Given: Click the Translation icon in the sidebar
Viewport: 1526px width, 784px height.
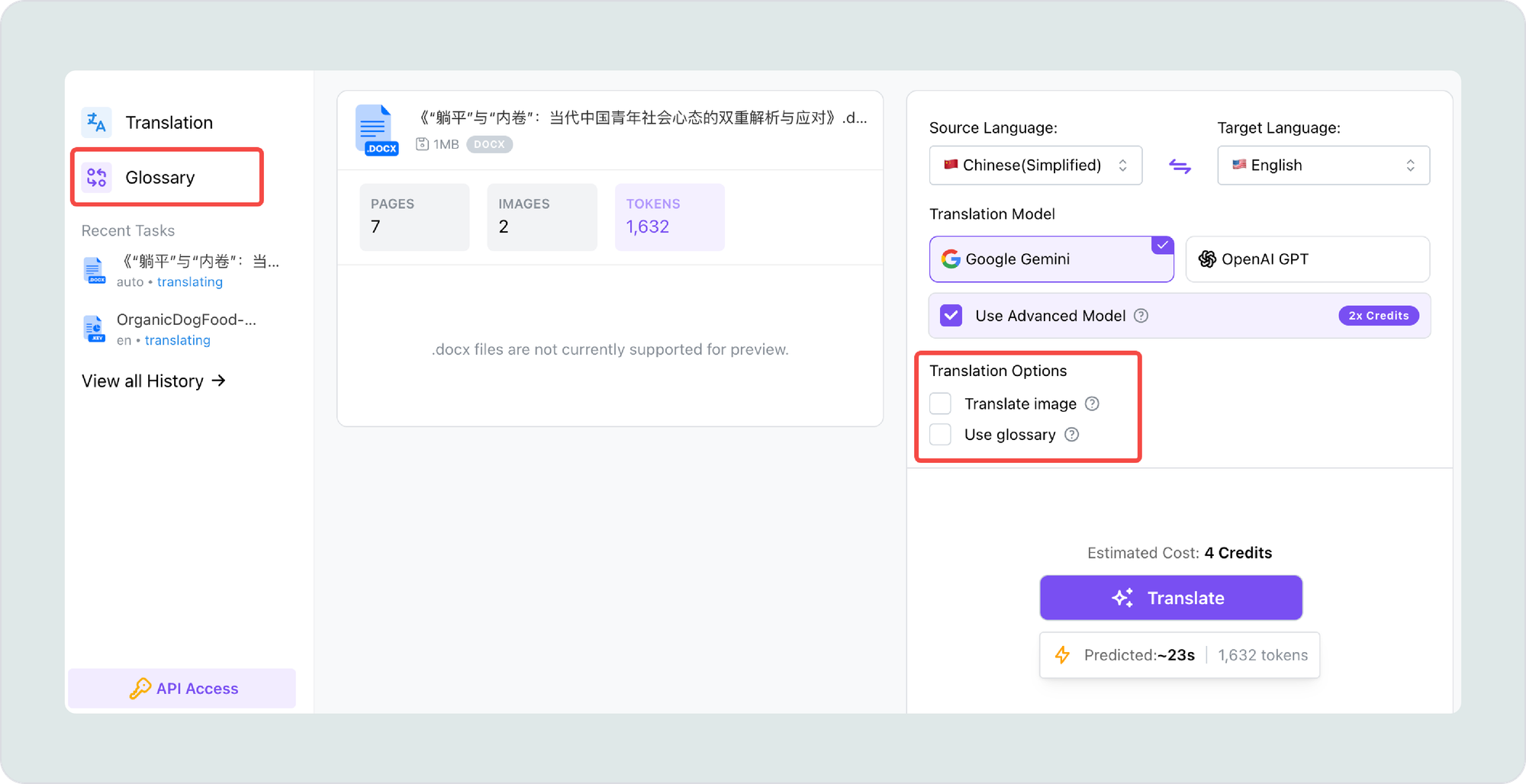Looking at the screenshot, I should click(97, 123).
